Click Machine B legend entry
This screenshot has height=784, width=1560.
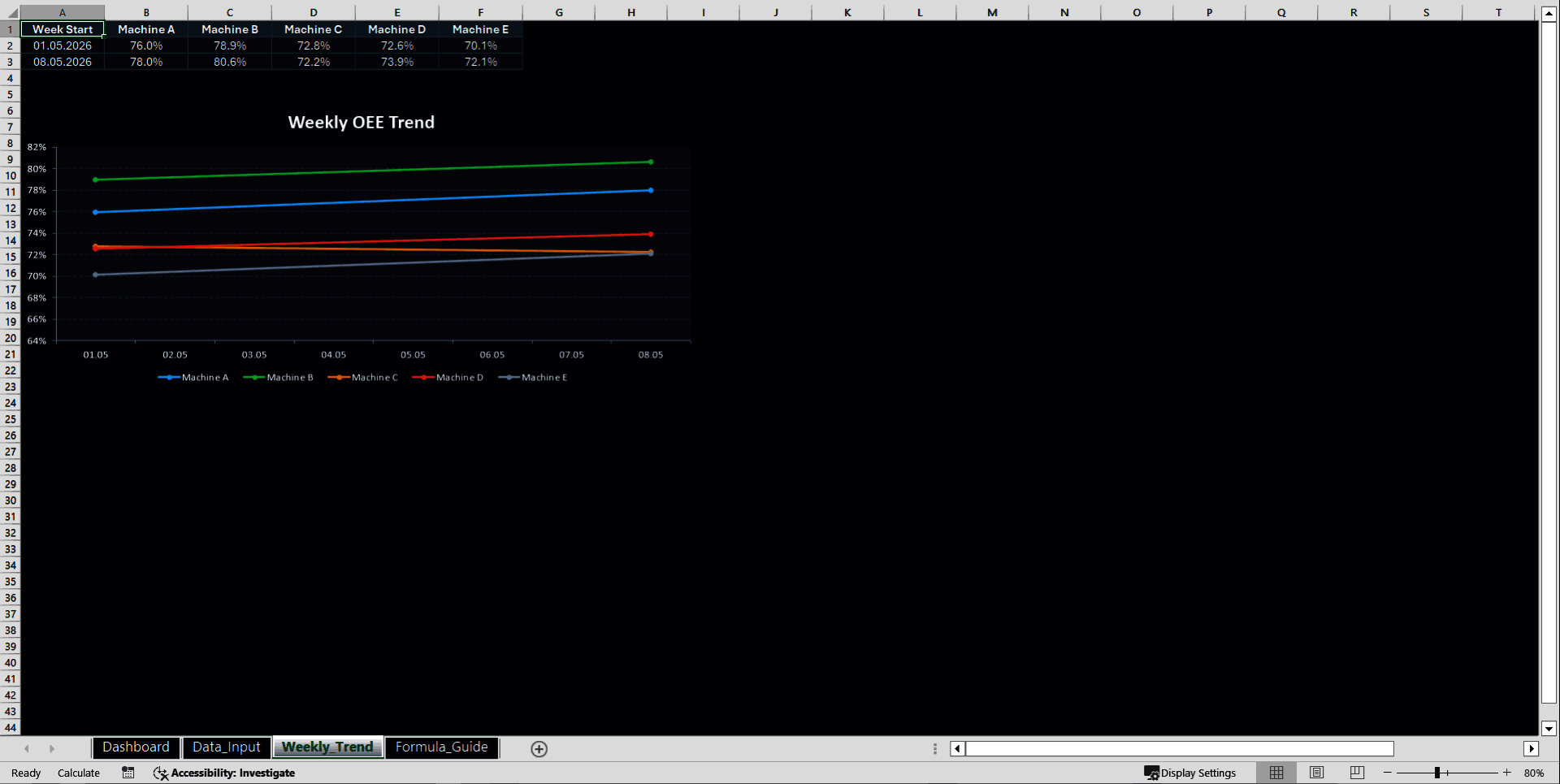pyautogui.click(x=278, y=377)
